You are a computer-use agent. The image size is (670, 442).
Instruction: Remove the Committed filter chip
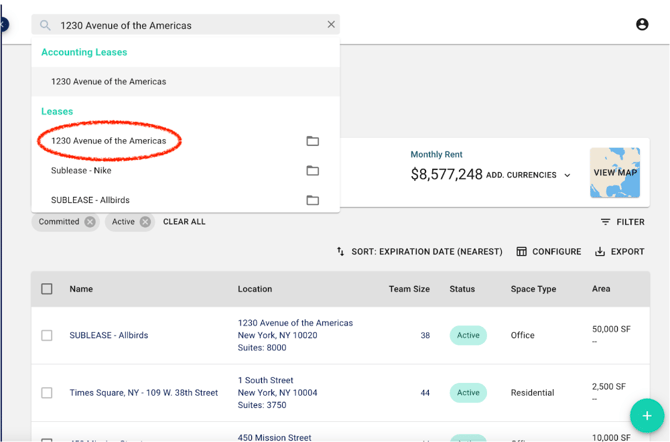[90, 222]
